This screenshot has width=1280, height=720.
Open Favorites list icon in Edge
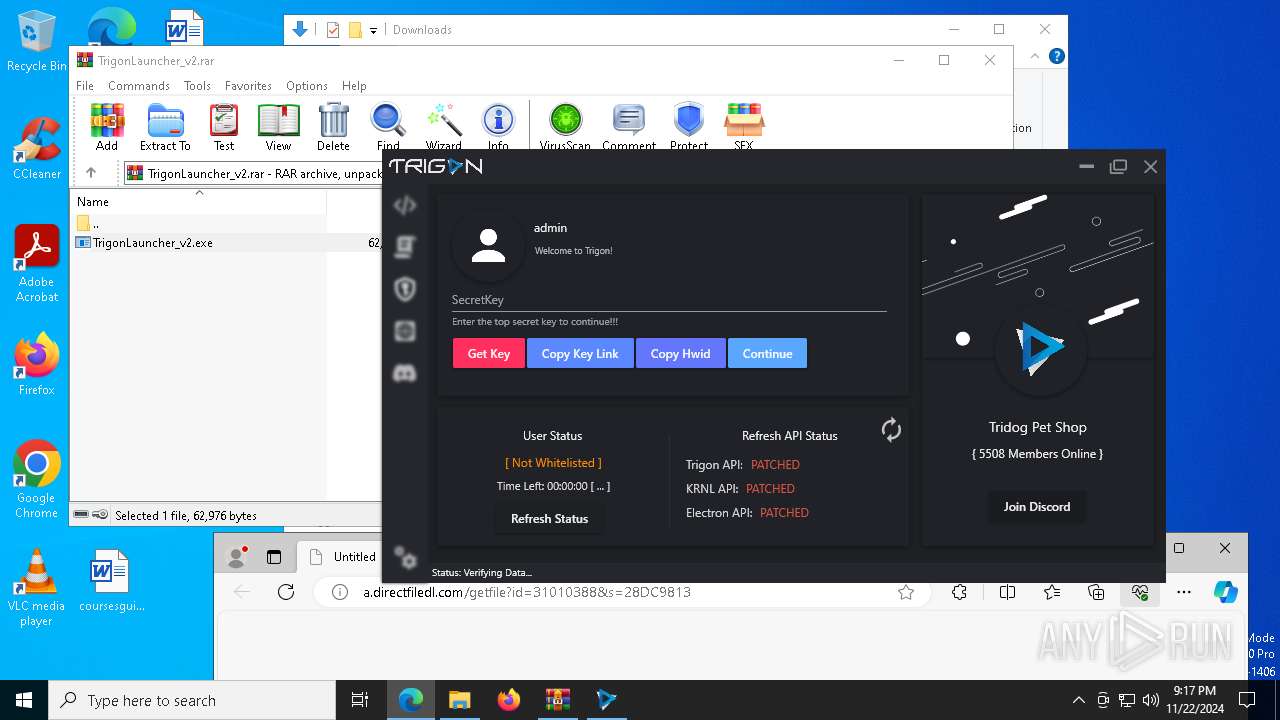click(1052, 592)
